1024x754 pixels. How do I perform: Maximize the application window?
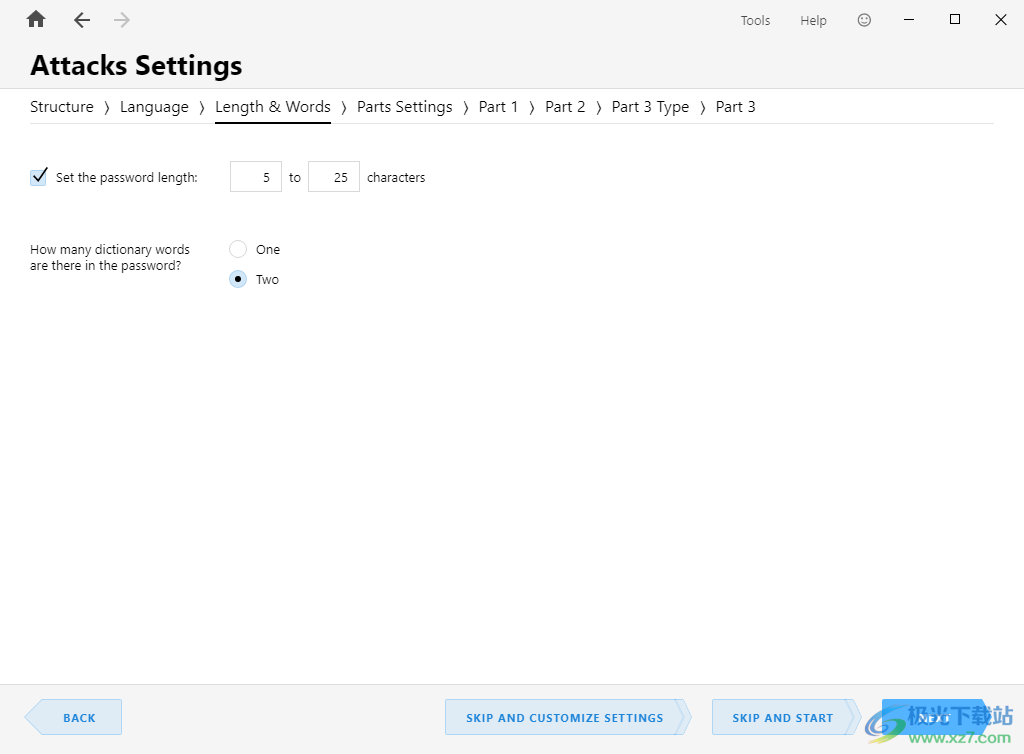click(954, 20)
